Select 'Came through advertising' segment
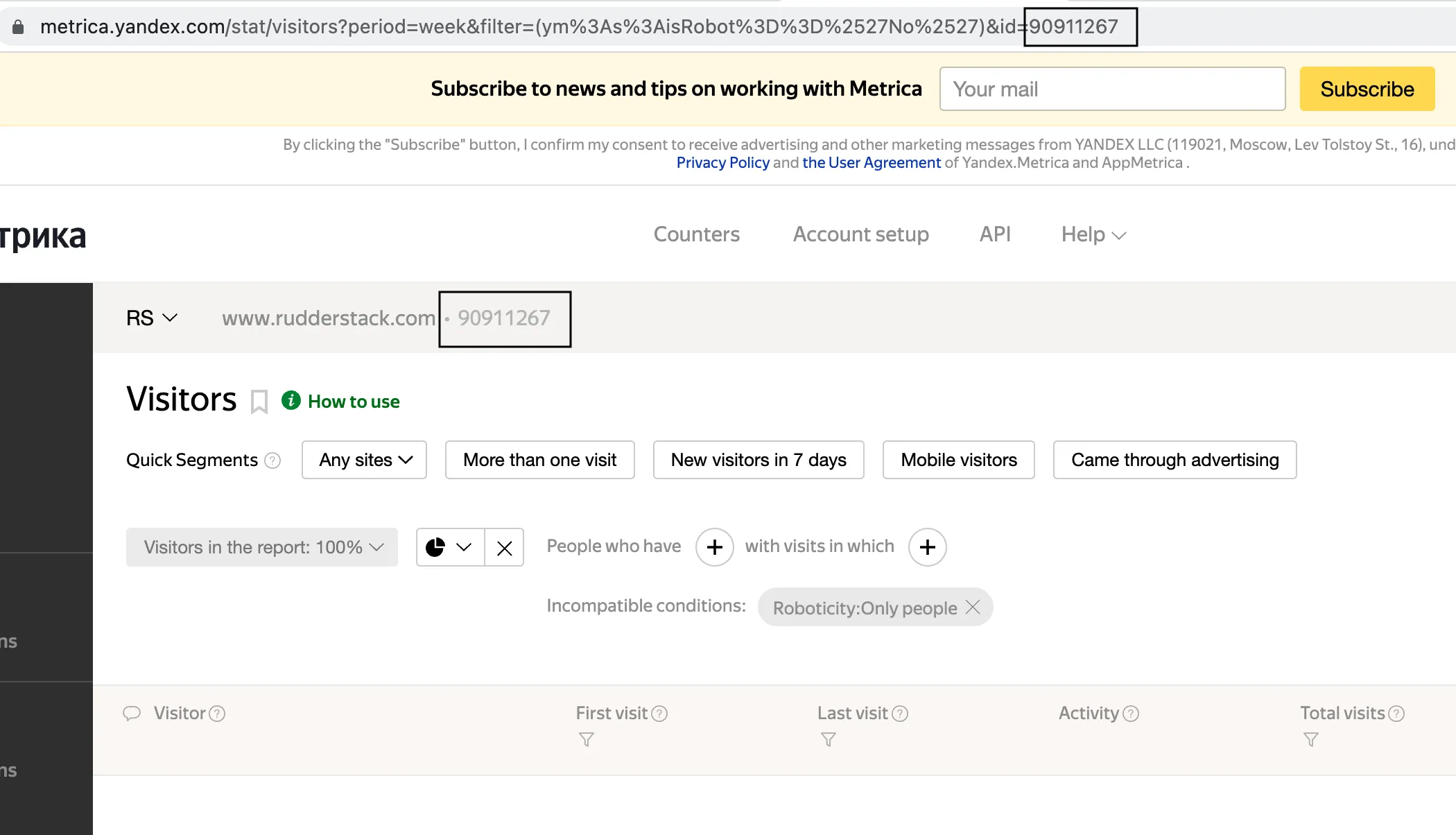This screenshot has height=835, width=1456. [x=1175, y=460]
